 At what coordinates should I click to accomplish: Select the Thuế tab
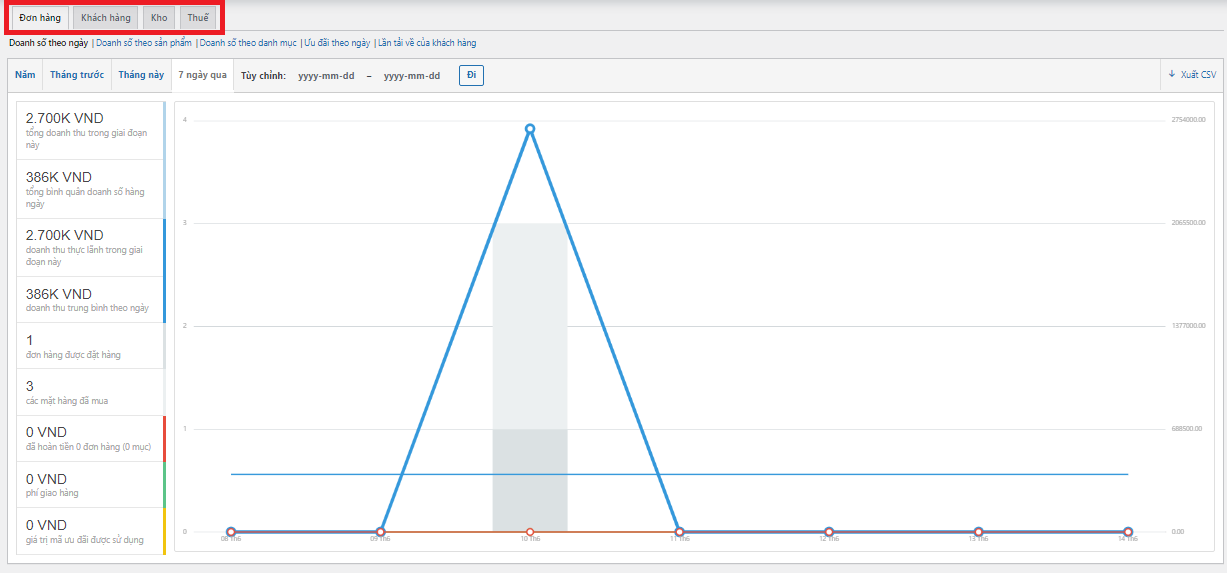click(198, 18)
